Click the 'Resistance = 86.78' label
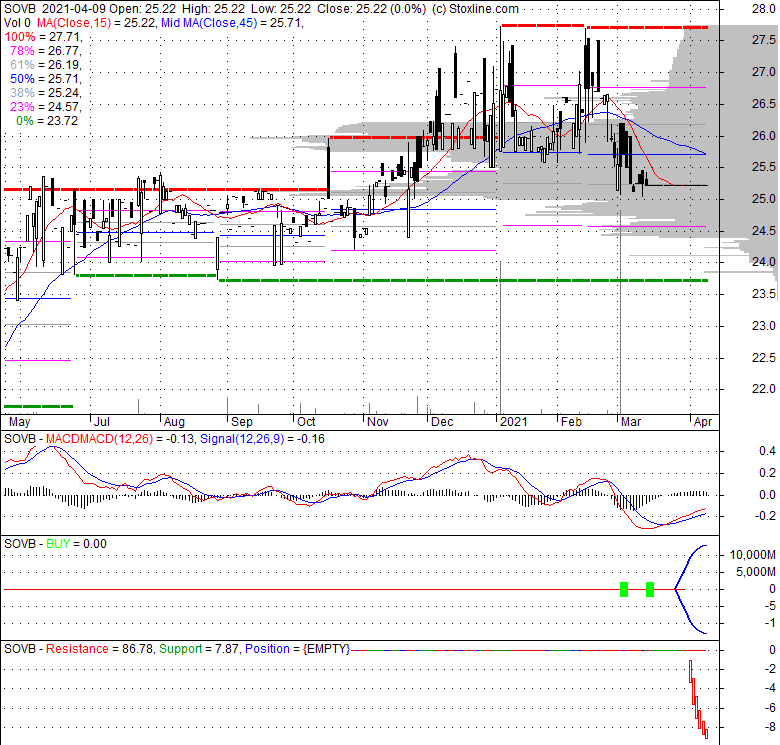This screenshot has width=780, height=745. [99, 649]
